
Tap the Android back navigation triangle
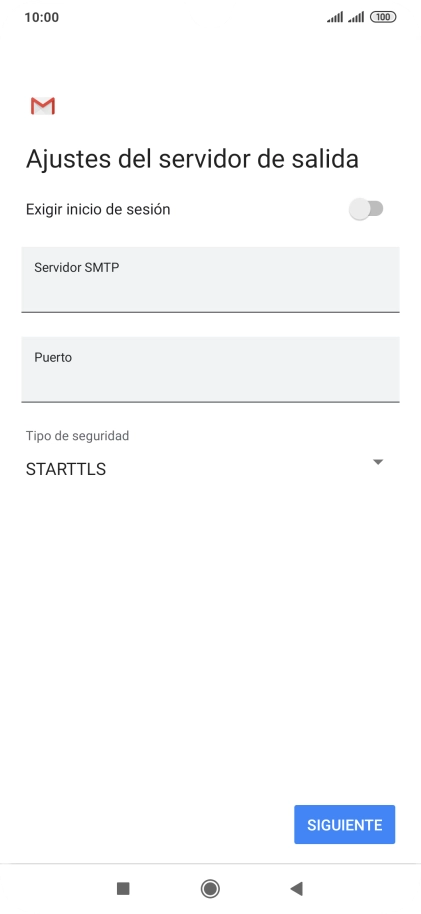[296, 888]
